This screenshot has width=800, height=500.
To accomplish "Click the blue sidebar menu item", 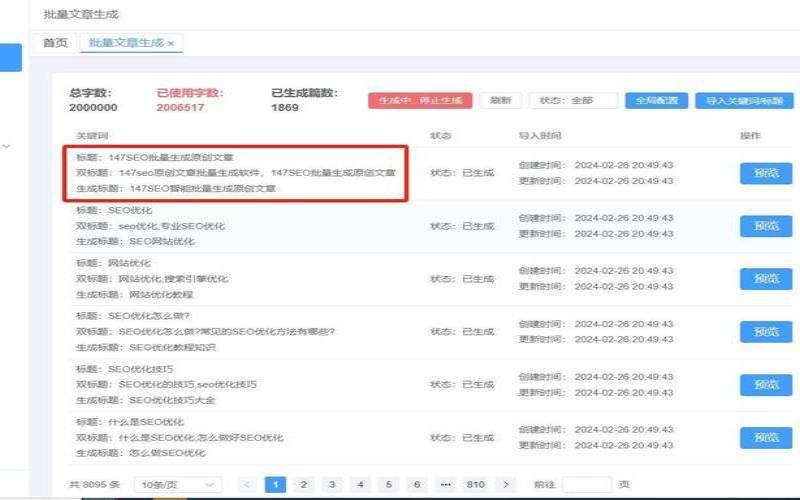I will (x=11, y=57).
